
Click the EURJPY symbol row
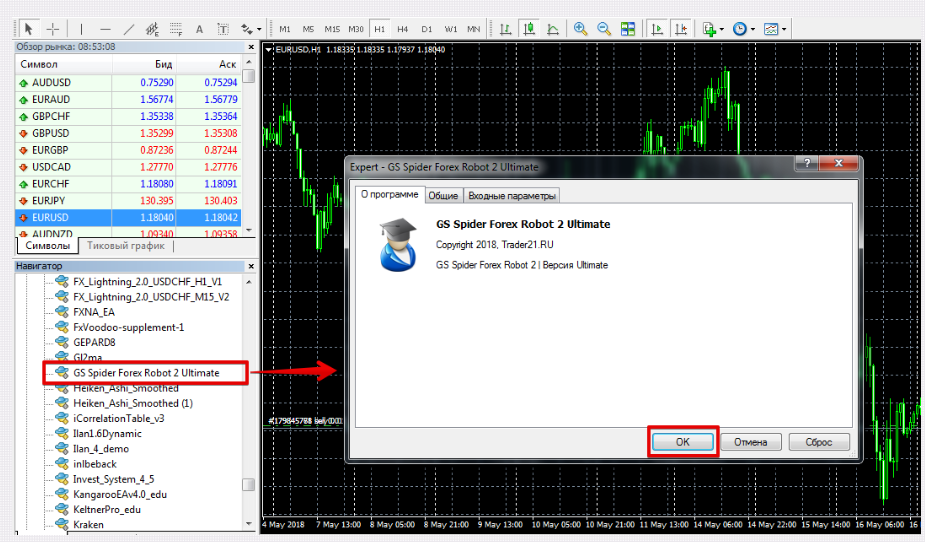128,201
